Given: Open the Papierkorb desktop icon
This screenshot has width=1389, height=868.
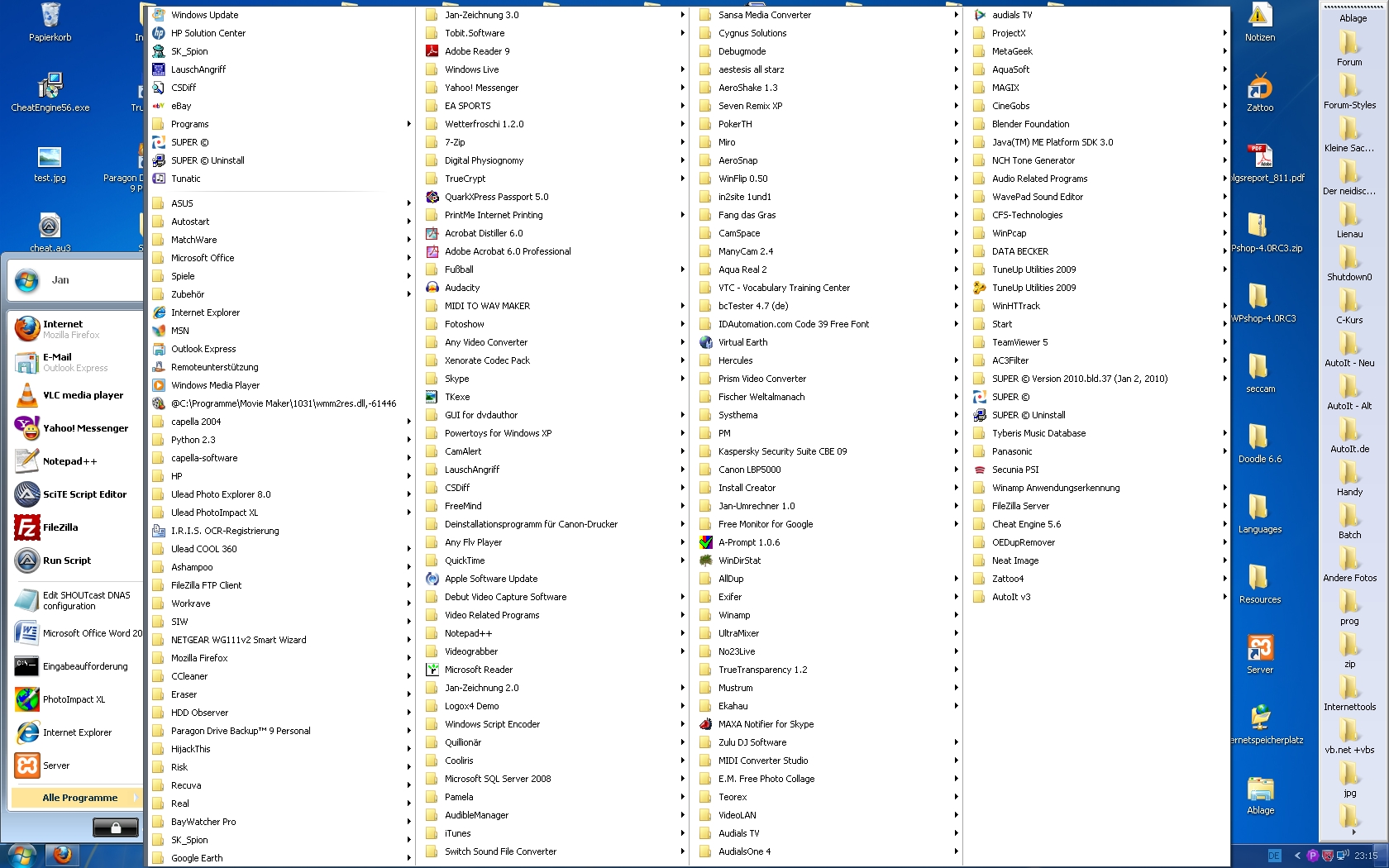Looking at the screenshot, I should pos(50,21).
